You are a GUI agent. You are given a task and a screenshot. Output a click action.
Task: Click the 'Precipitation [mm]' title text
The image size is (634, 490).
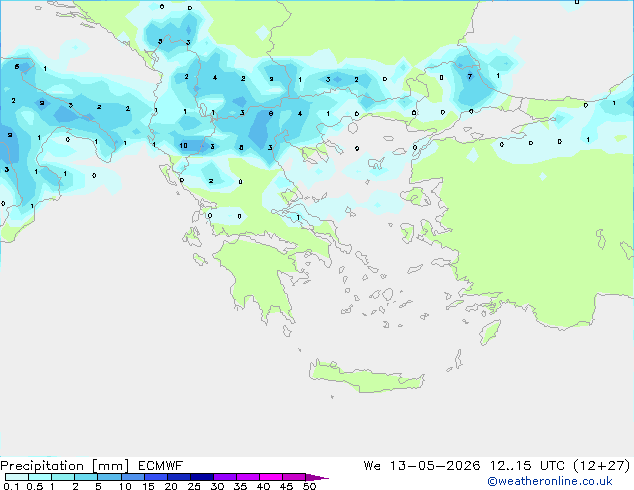tap(65, 466)
